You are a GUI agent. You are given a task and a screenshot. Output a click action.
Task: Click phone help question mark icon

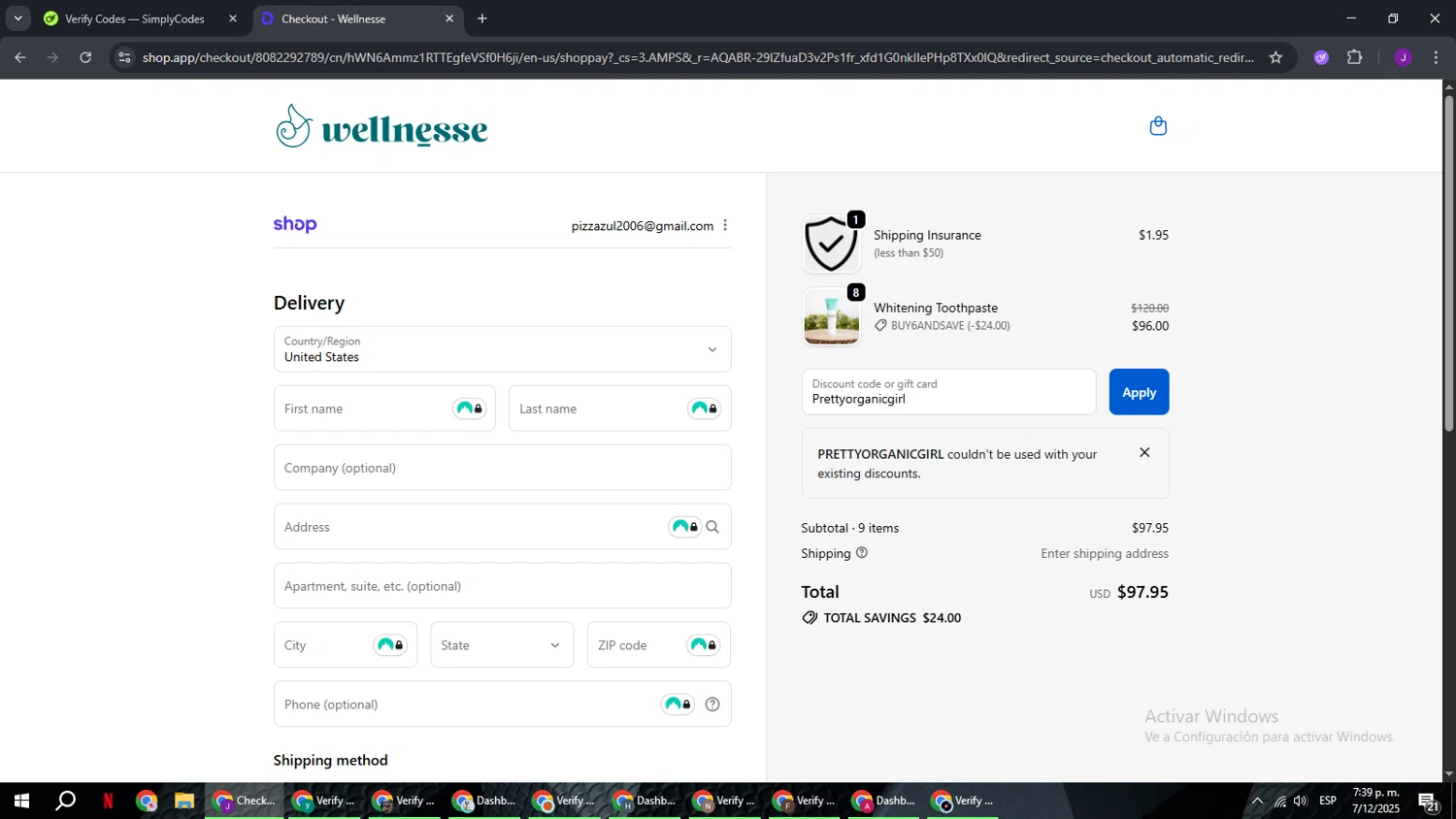(712, 704)
